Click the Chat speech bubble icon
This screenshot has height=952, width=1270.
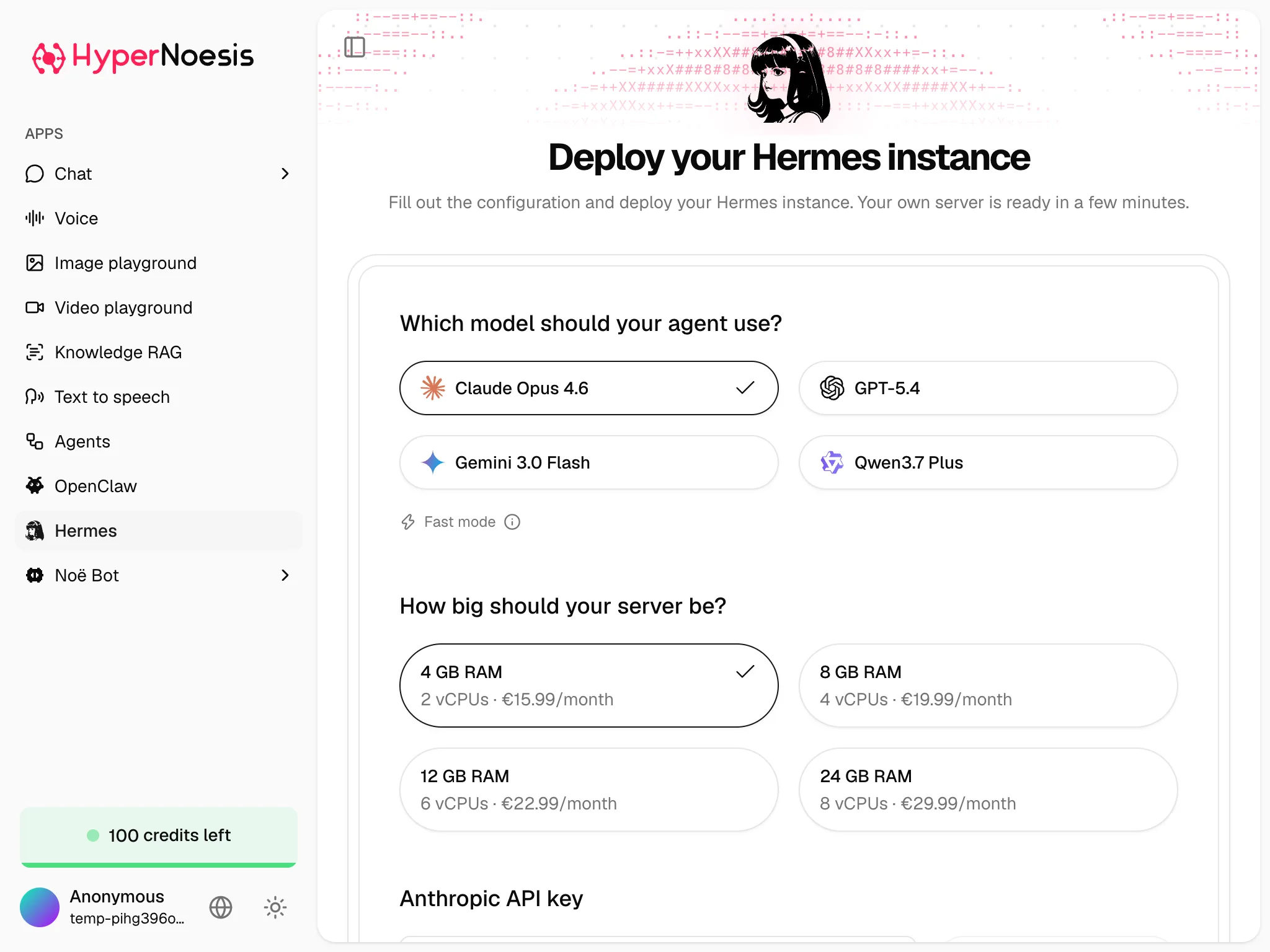click(x=35, y=174)
